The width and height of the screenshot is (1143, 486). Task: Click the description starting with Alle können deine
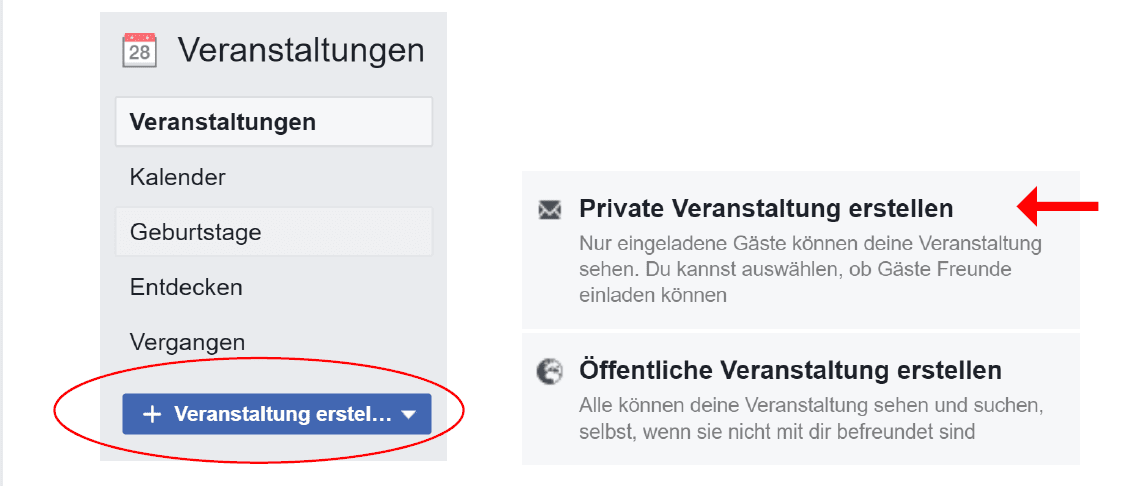[810, 406]
